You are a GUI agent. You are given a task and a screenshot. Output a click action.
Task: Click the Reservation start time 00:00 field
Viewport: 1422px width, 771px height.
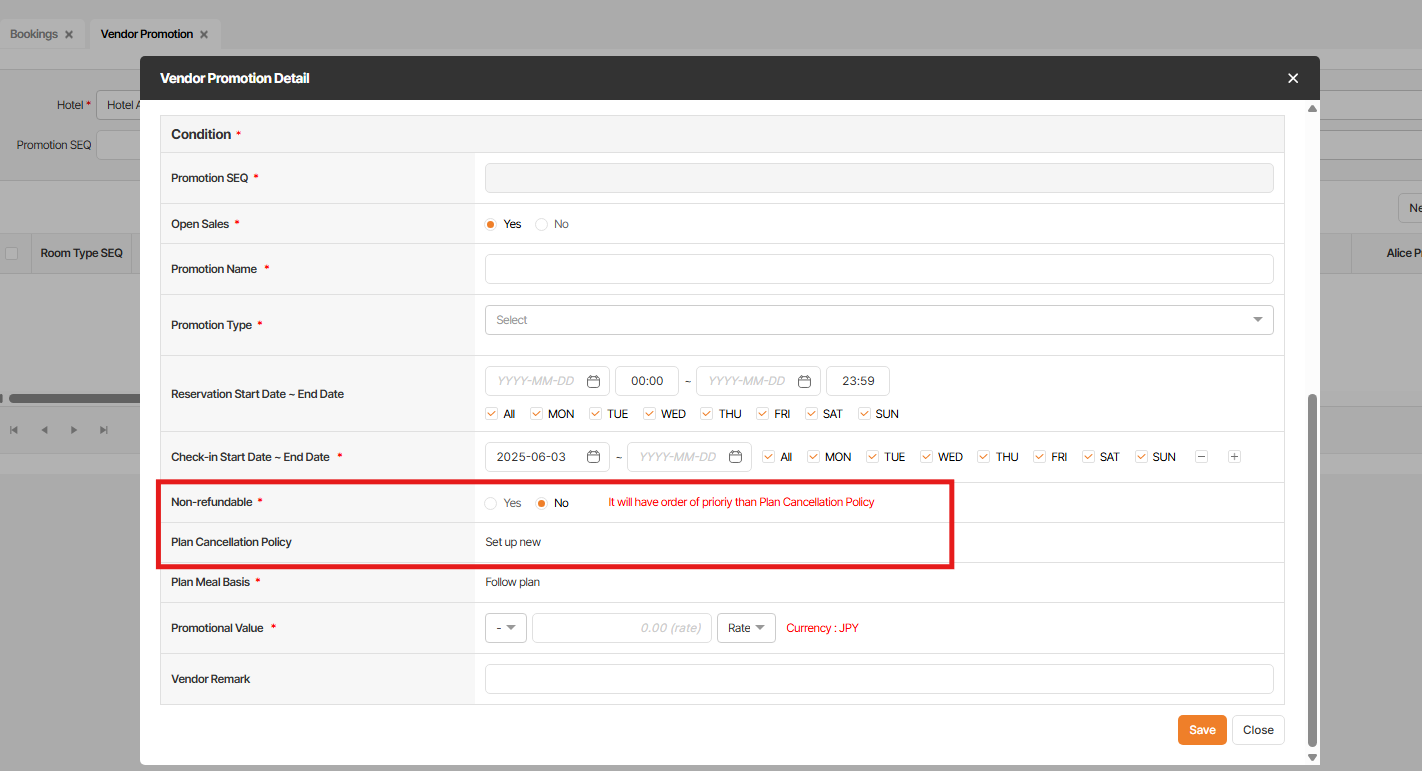[647, 381]
